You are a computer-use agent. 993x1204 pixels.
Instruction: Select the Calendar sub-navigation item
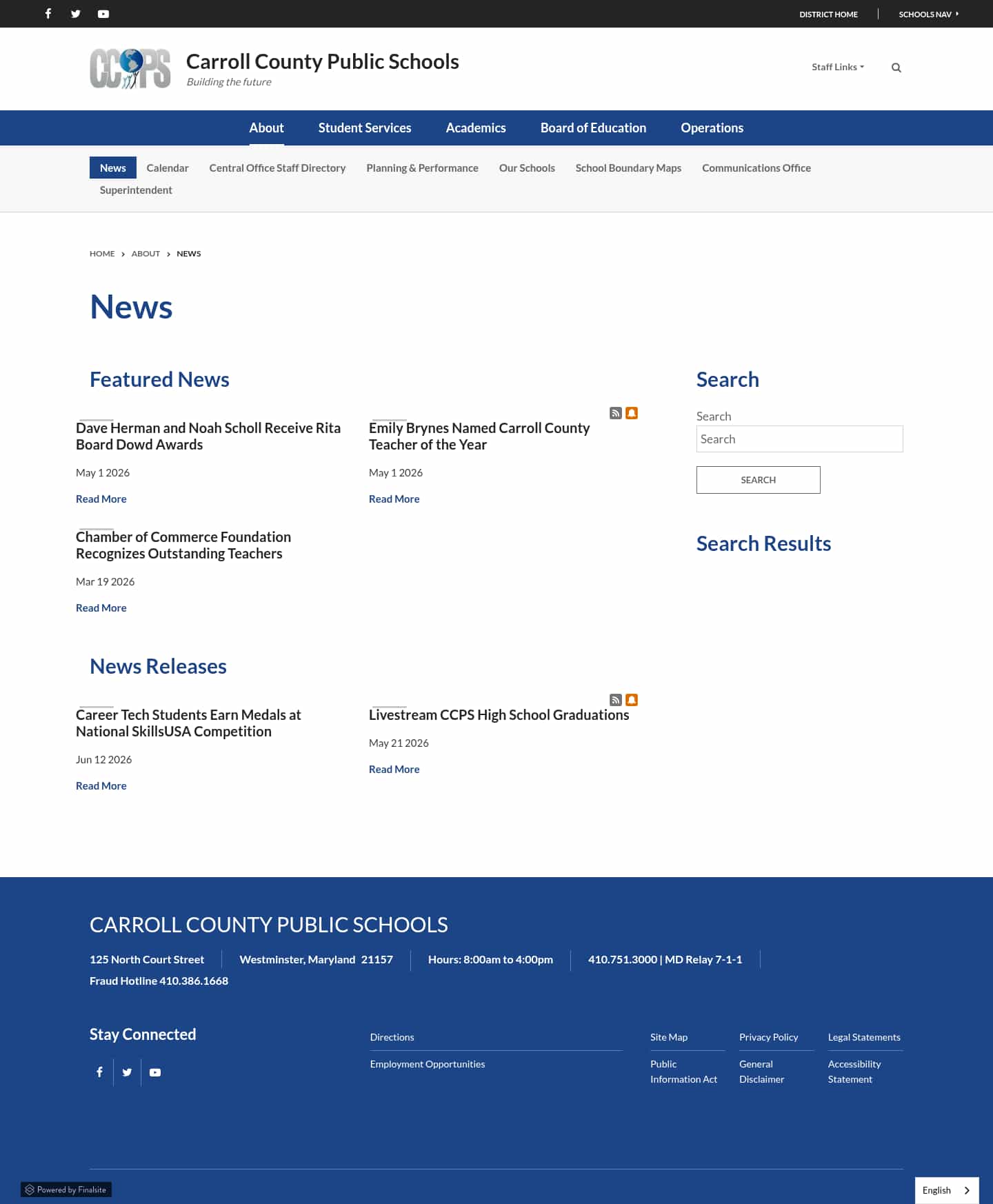pyautogui.click(x=168, y=168)
